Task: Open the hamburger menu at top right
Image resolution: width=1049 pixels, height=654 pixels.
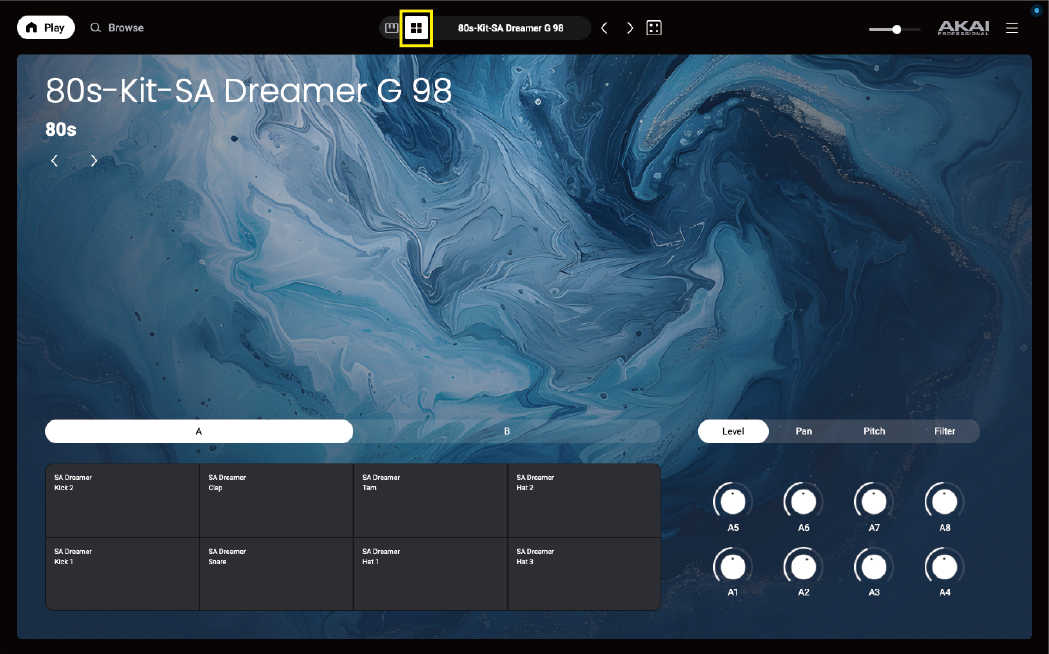Action: 1012,28
